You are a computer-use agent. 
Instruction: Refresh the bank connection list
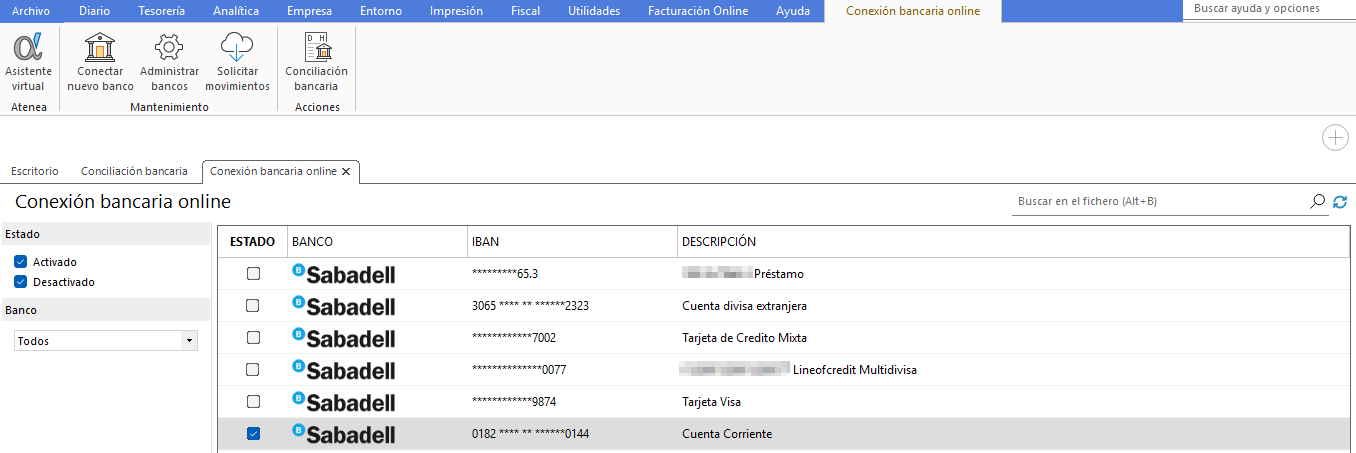click(x=1340, y=202)
